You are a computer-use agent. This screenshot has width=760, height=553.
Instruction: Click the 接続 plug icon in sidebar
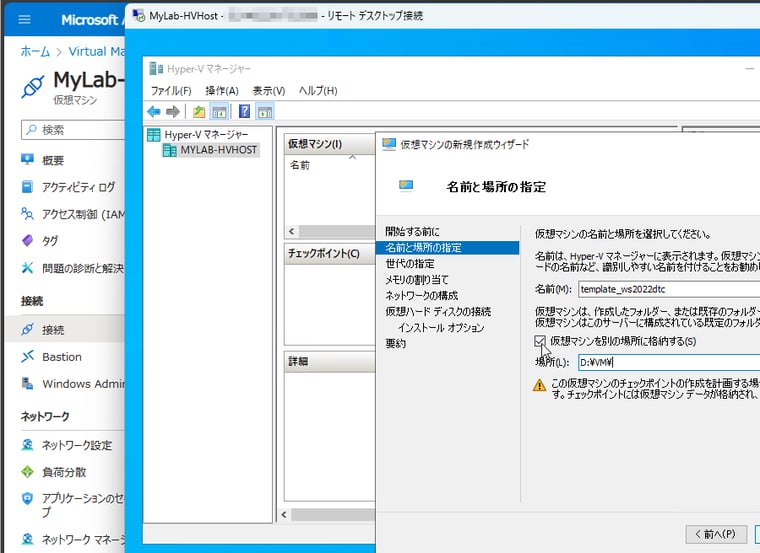pyautogui.click(x=28, y=330)
